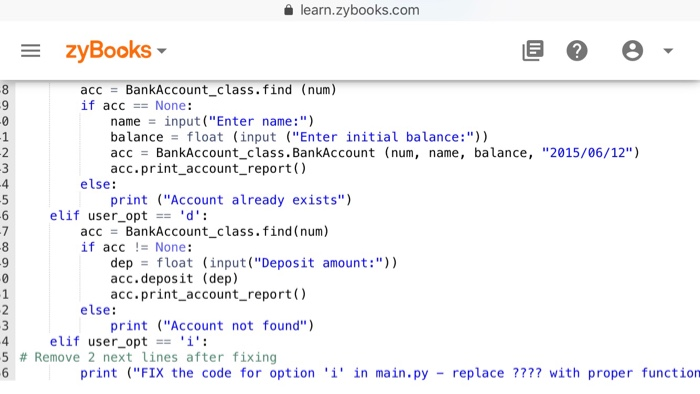Expand the zyBooks dropdown arrow
This screenshot has width=700, height=394.
(162, 51)
